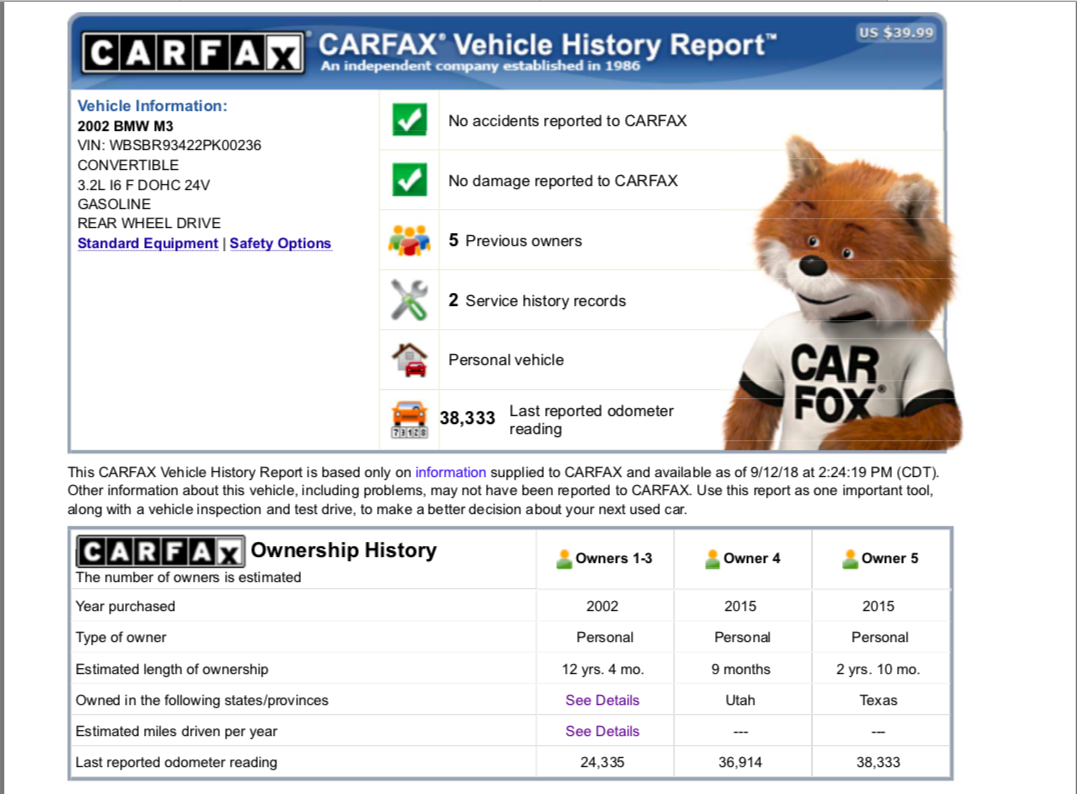Click the 'Owner 5' column header

(889, 558)
